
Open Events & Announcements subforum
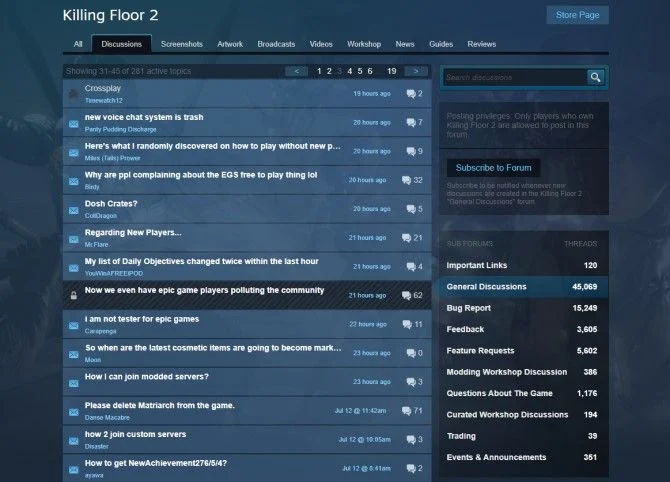coord(523,458)
